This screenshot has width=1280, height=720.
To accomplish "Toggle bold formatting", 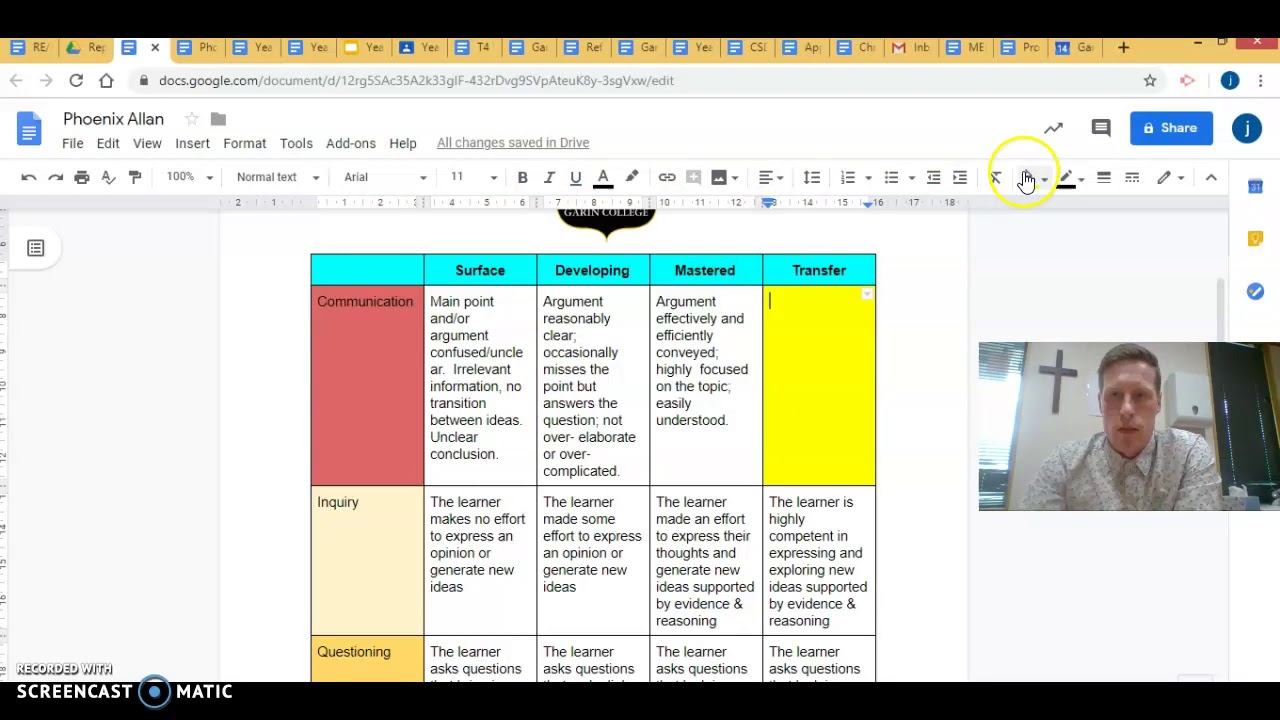I will tap(522, 177).
